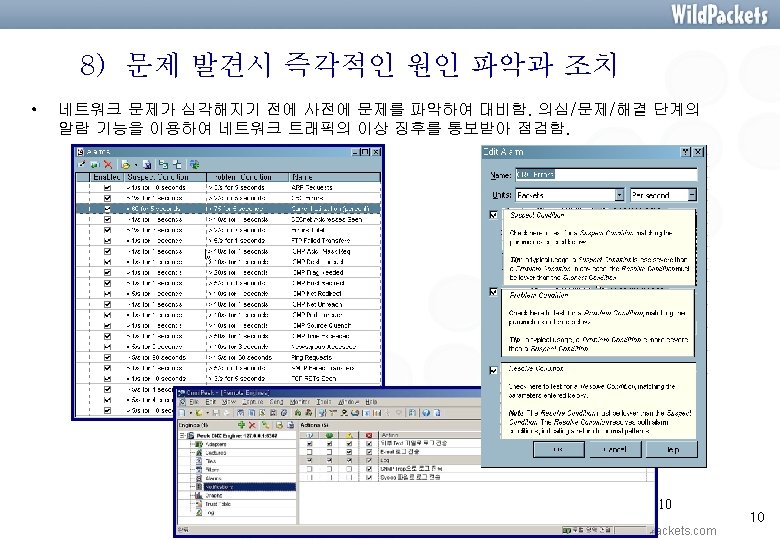Click the Name input field in Edit Alarm
This screenshot has height=540, width=780.
(606, 175)
